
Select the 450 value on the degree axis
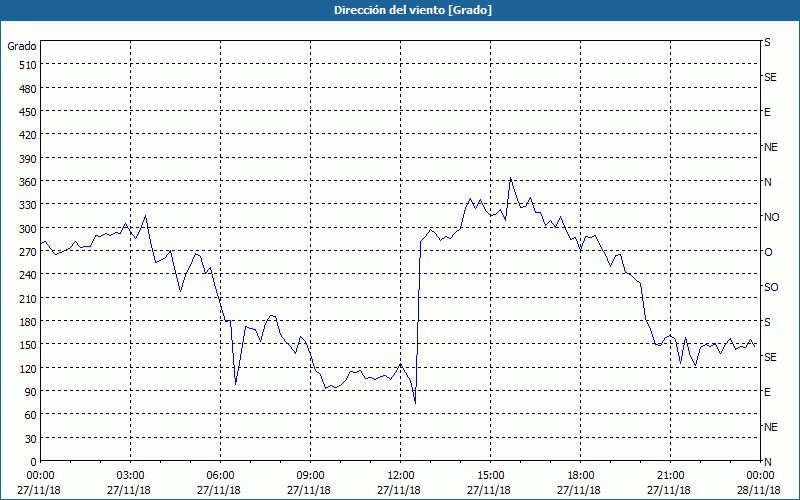pos(28,112)
